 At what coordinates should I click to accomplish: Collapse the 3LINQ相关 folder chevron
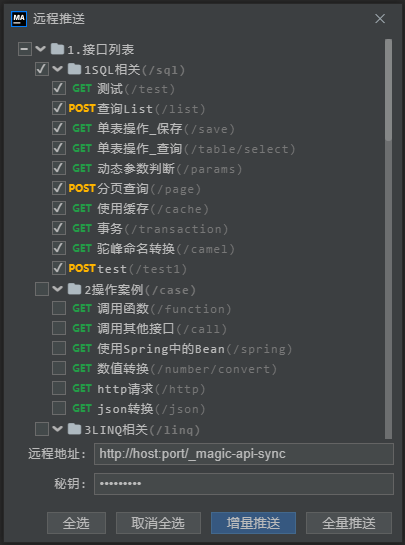[x=58, y=429]
